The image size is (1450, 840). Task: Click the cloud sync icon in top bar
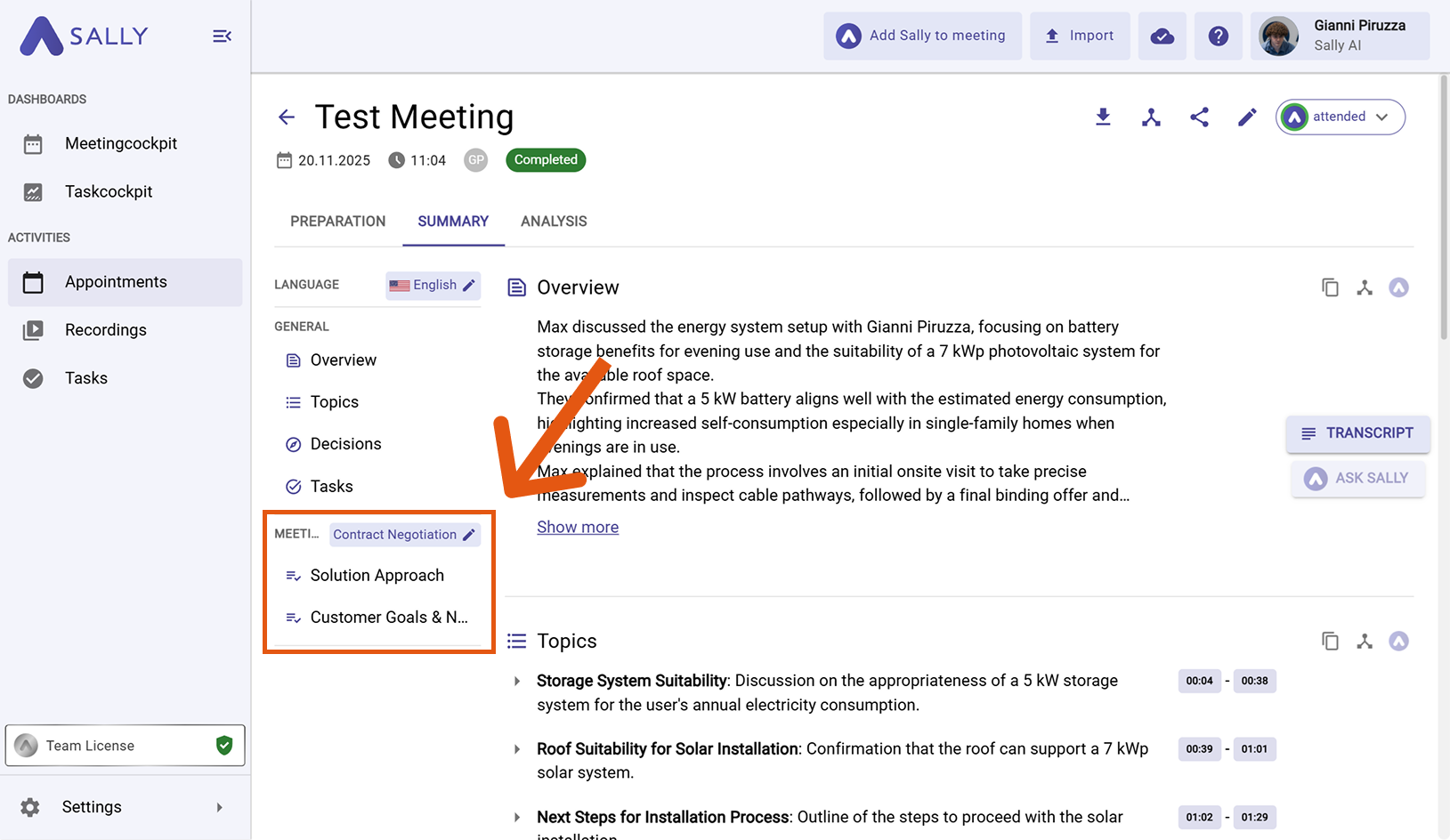coord(1162,36)
